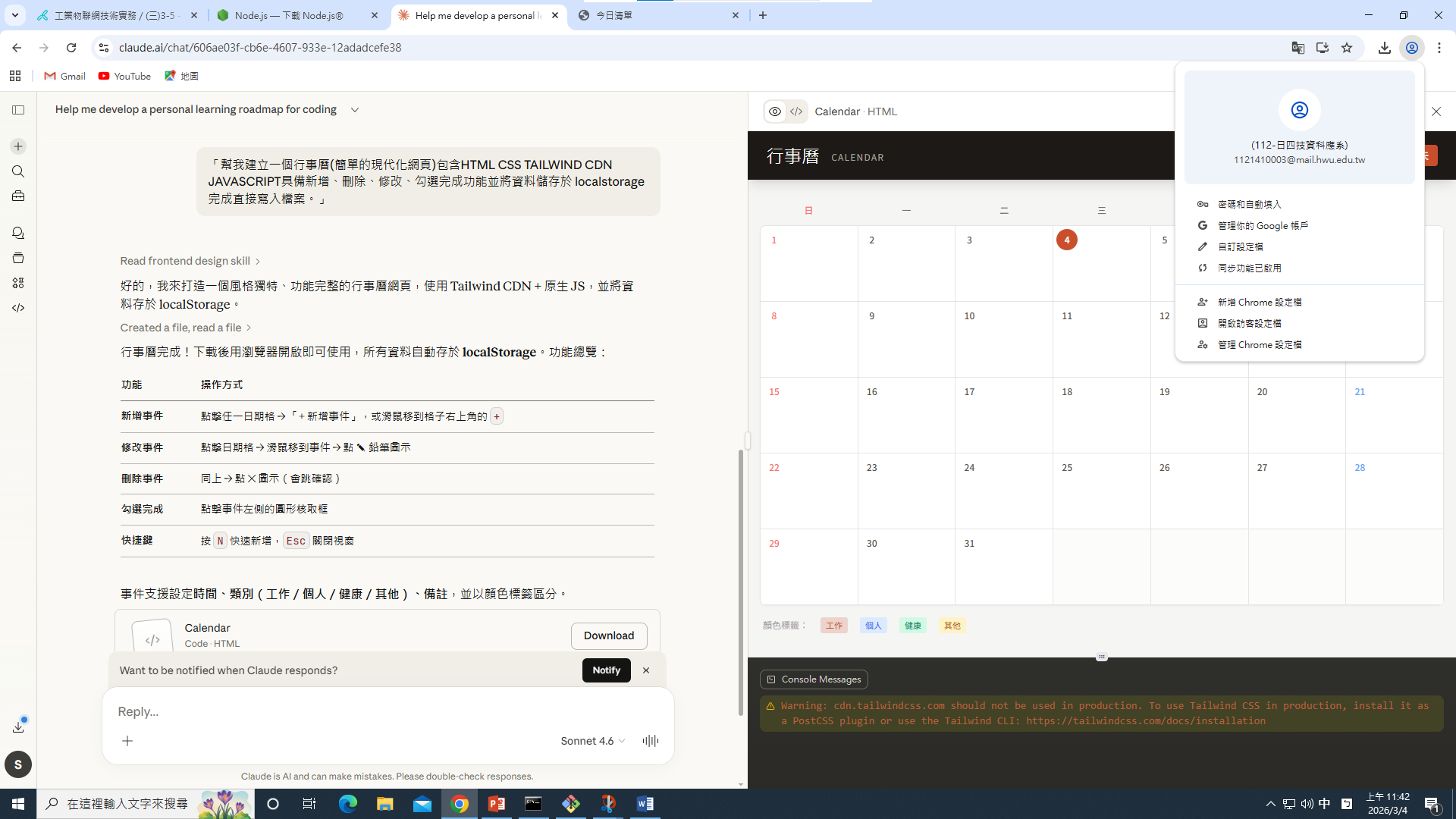Image resolution: width=1456 pixels, height=819 pixels.
Task: Open Chrome downloads icon in toolbar
Action: click(x=1384, y=48)
